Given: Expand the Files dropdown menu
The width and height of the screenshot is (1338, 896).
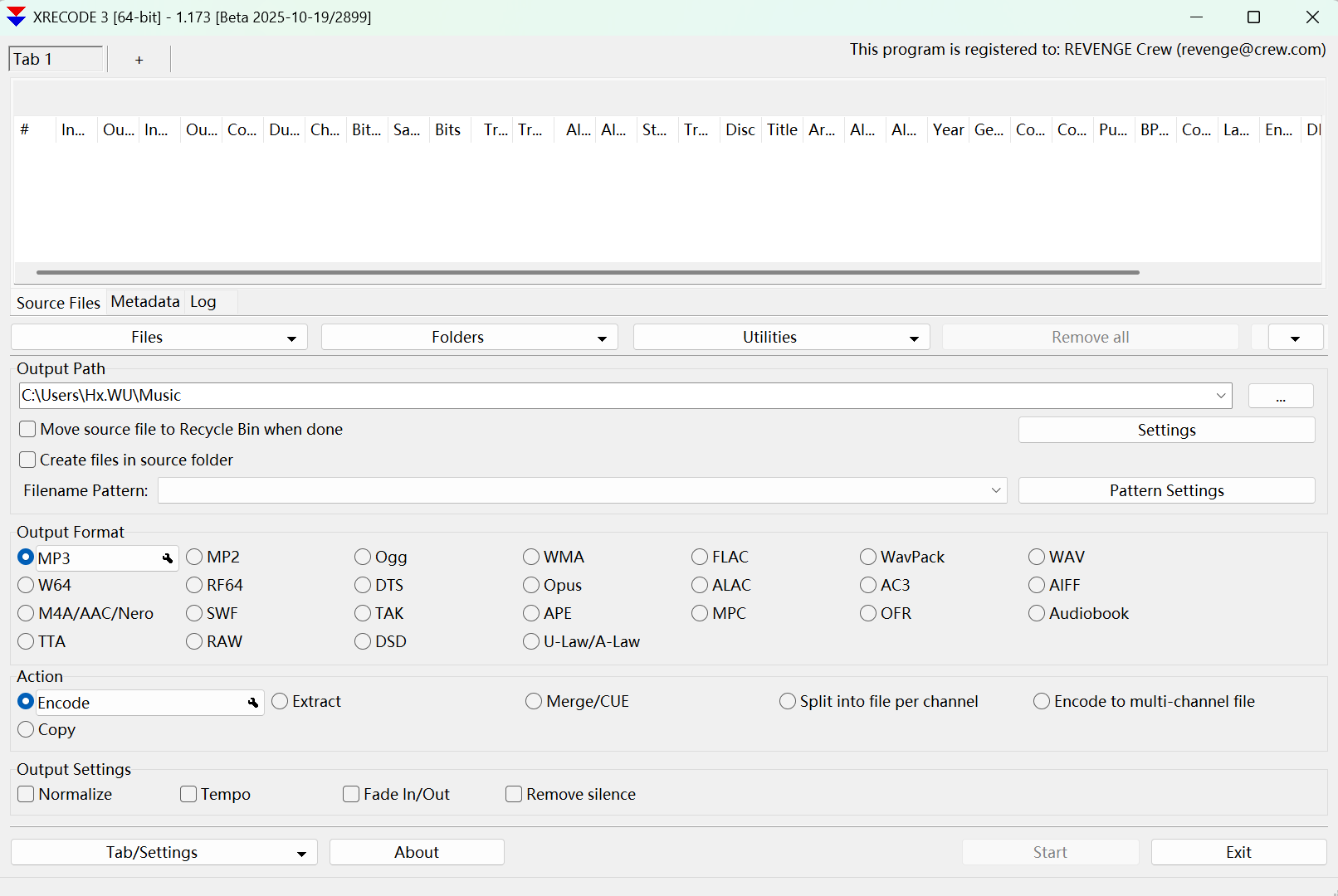Looking at the screenshot, I should [x=159, y=338].
